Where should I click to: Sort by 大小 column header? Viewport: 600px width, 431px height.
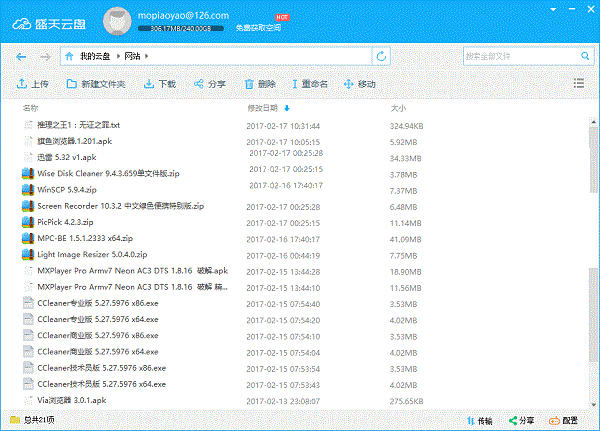click(398, 108)
